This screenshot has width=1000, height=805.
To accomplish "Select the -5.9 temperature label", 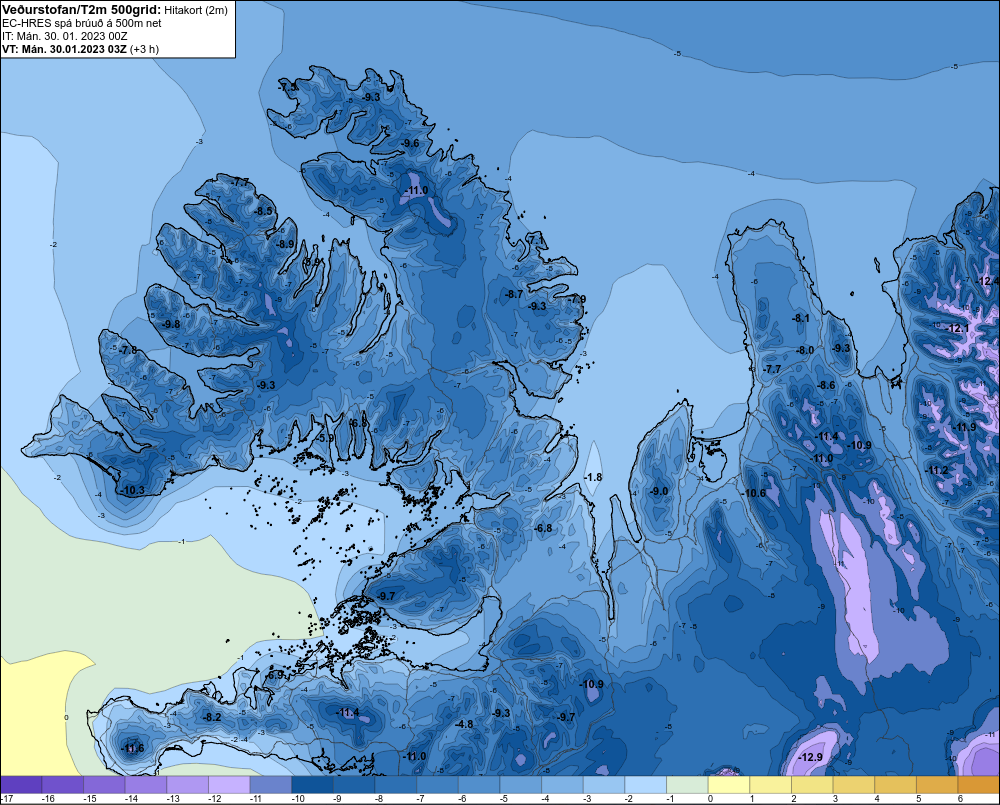I will pyautogui.click(x=325, y=438).
